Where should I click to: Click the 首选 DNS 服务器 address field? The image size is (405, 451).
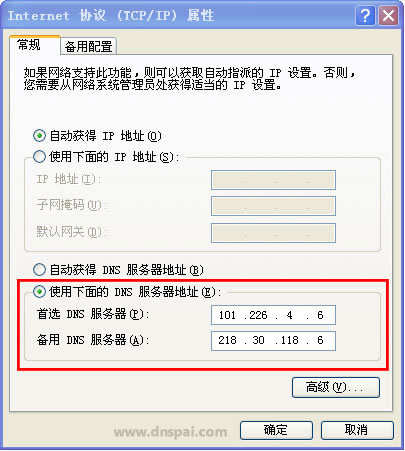point(273,315)
